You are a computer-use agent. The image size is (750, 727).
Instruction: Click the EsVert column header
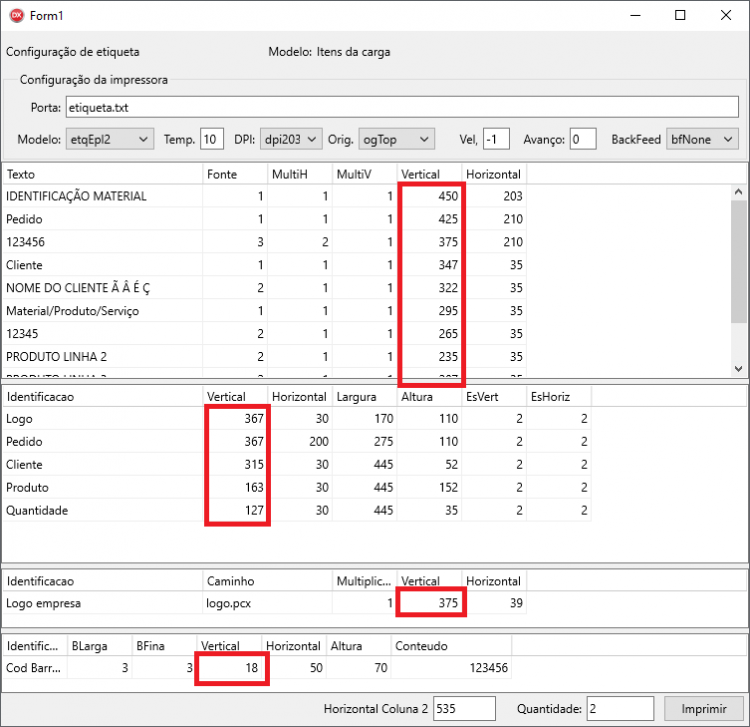494,397
